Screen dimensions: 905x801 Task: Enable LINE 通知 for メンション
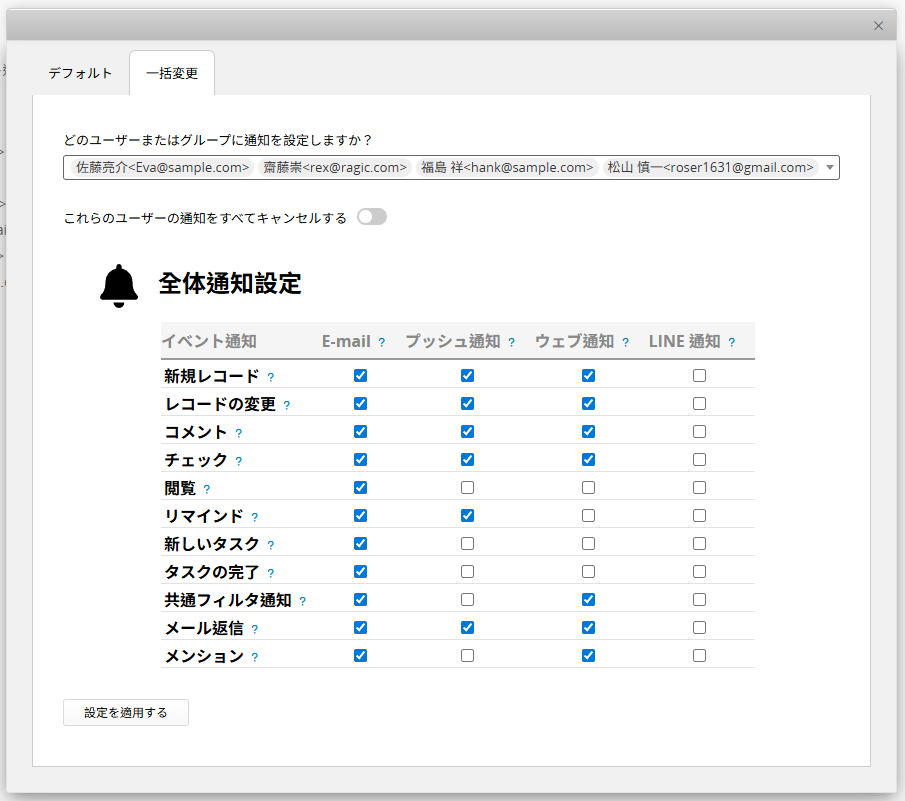coord(700,656)
